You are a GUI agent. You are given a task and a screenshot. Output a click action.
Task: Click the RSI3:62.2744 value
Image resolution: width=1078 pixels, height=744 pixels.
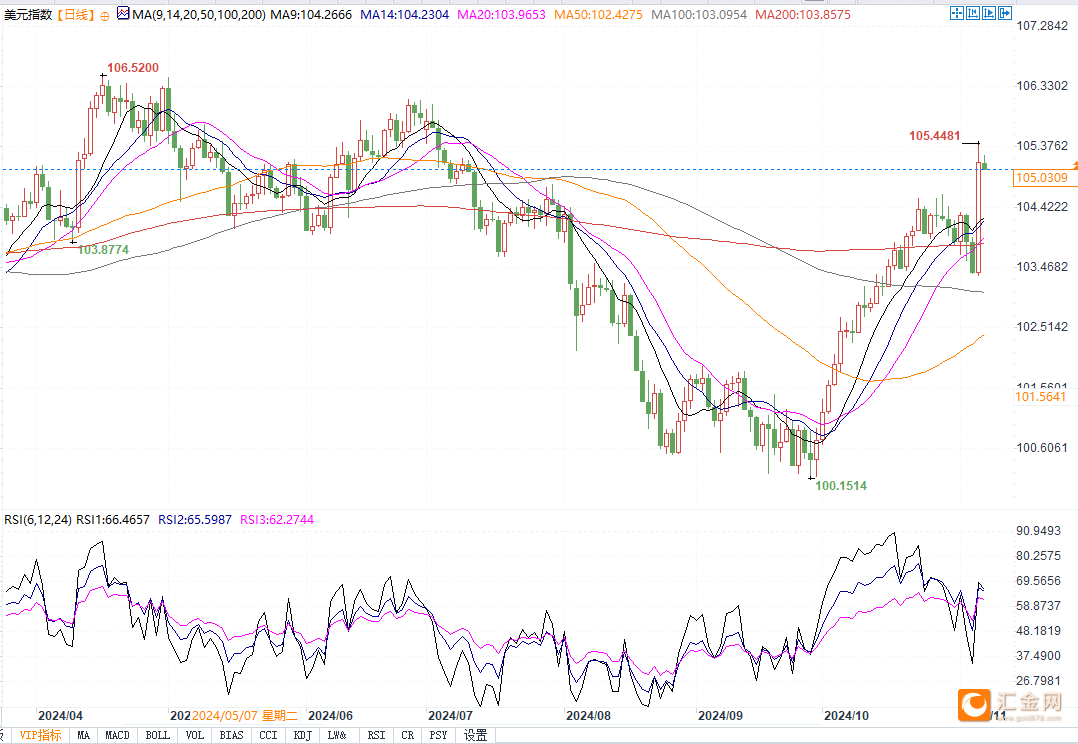coord(277,520)
